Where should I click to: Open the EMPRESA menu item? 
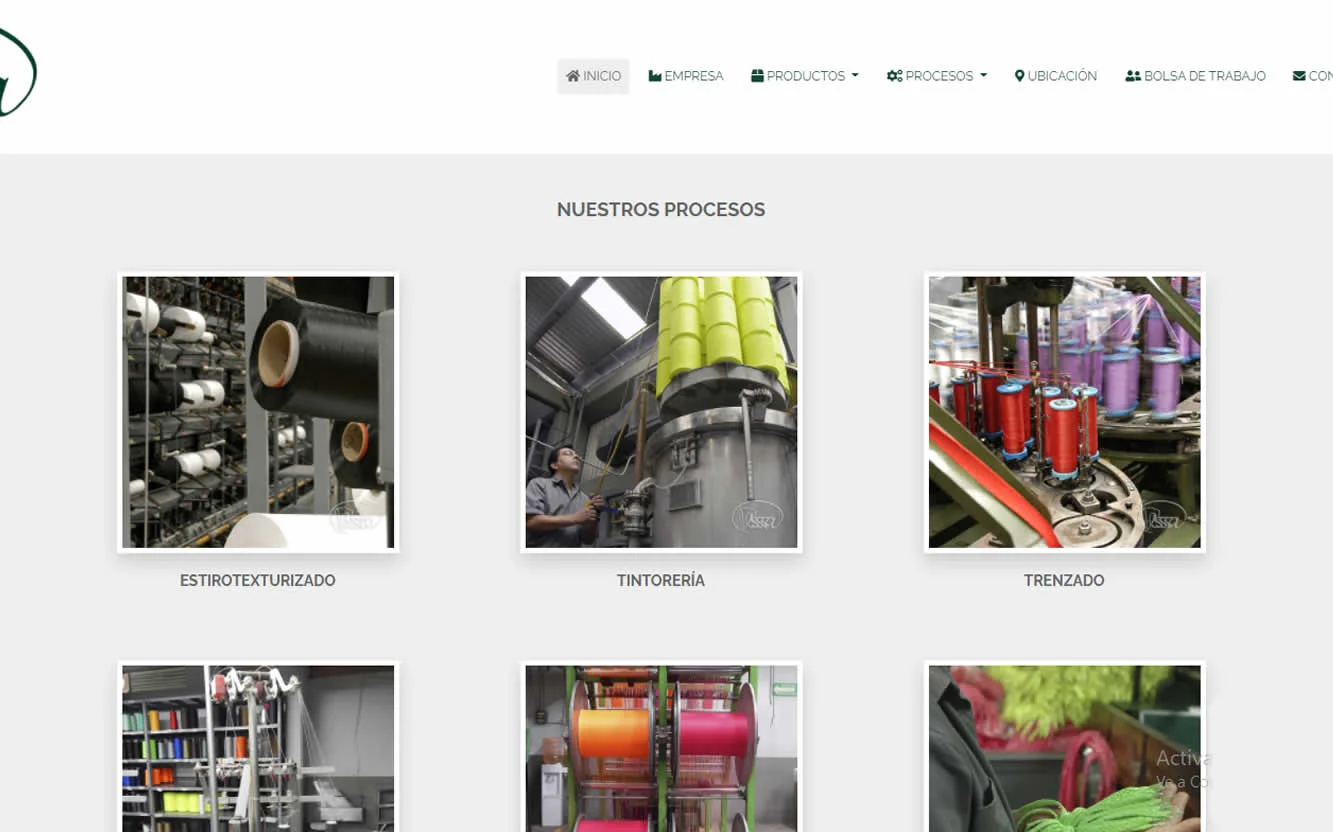[x=693, y=76]
